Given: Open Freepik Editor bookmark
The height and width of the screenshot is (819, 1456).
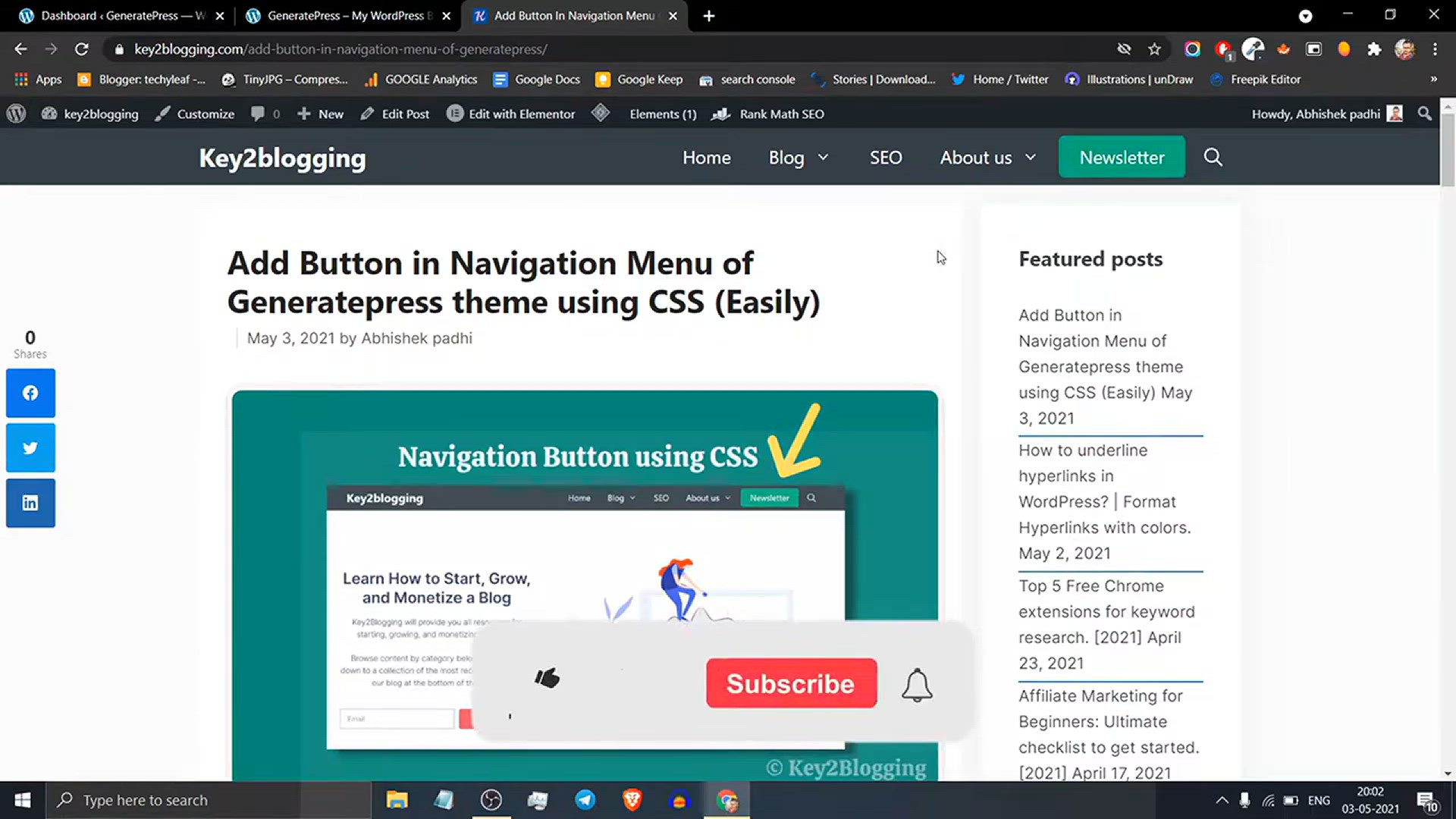Looking at the screenshot, I should click(x=1256, y=79).
